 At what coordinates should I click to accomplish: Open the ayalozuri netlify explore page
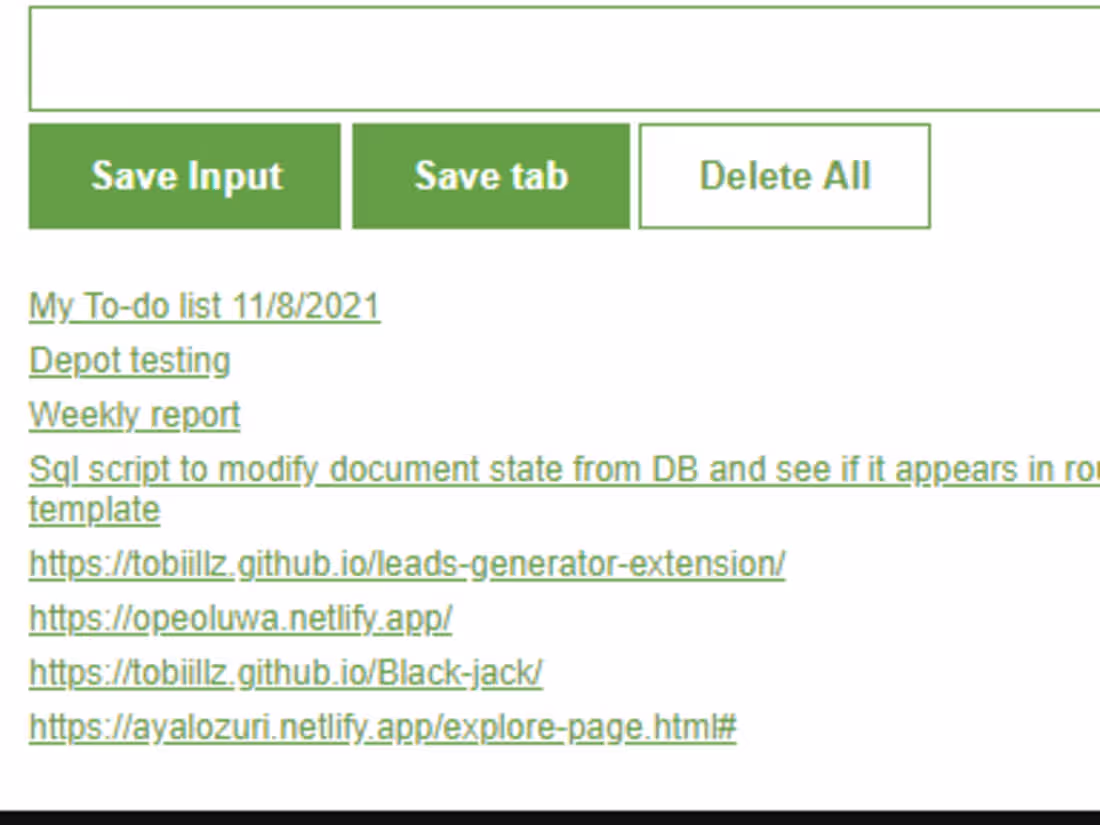pyautogui.click(x=382, y=726)
